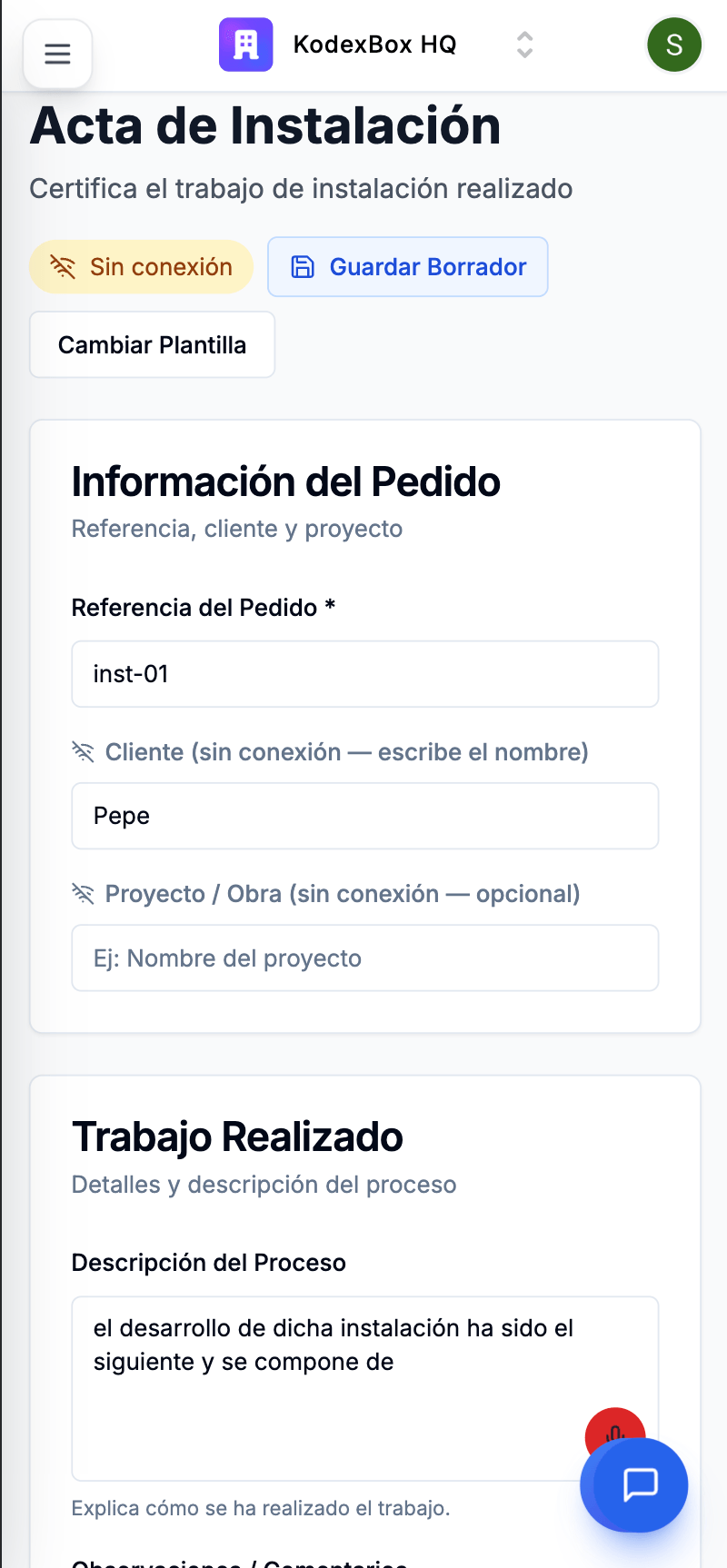Screen dimensions: 727x1568
Task: Click the KodexBox HQ logo icon
Action: 245,44
